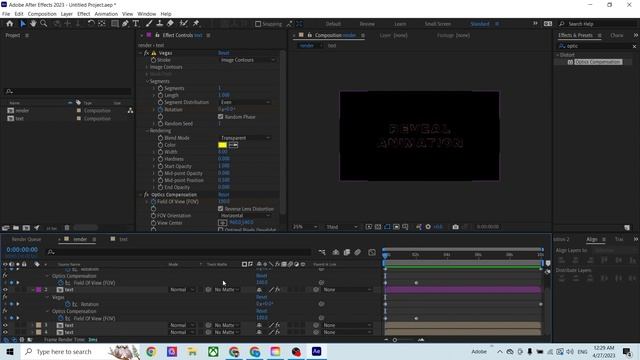
Task: Open the FOV Orientation Horizontal dropdown
Action: tap(245, 216)
